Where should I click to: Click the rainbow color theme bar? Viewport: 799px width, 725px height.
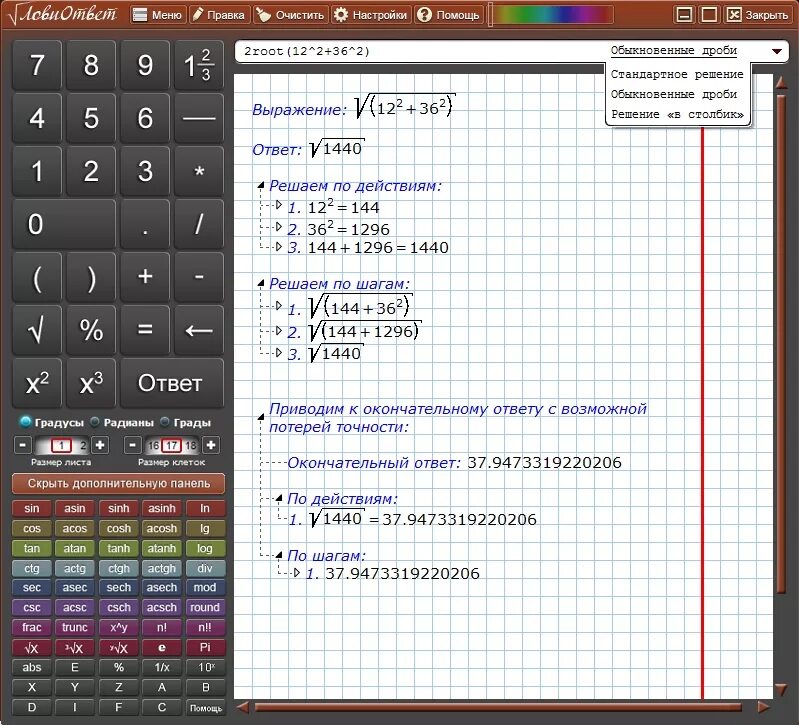point(553,15)
